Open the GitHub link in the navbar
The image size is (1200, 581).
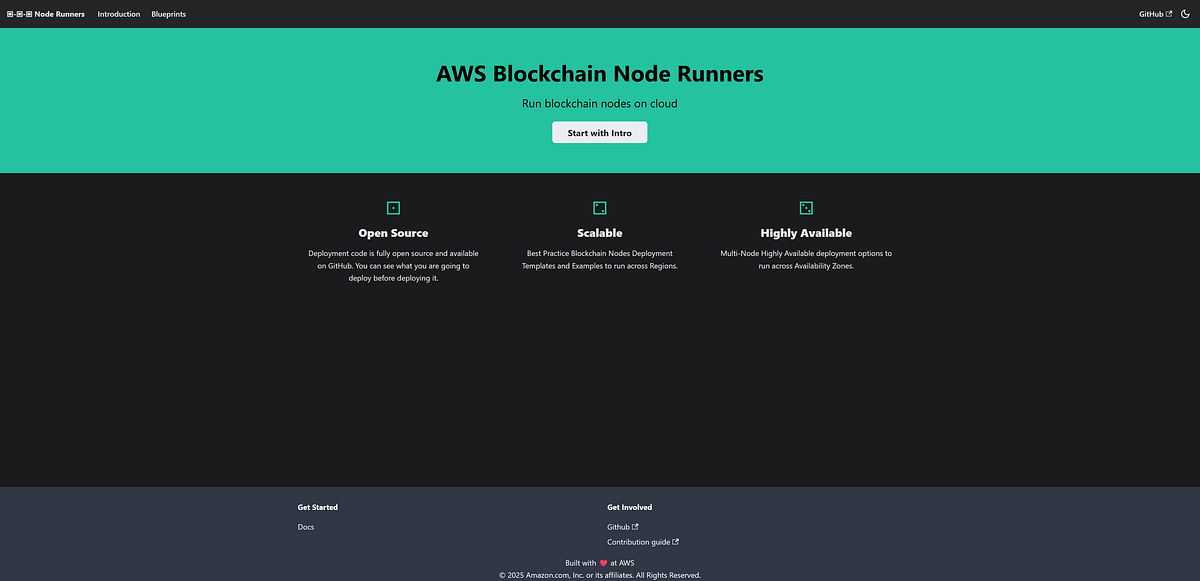1151,14
